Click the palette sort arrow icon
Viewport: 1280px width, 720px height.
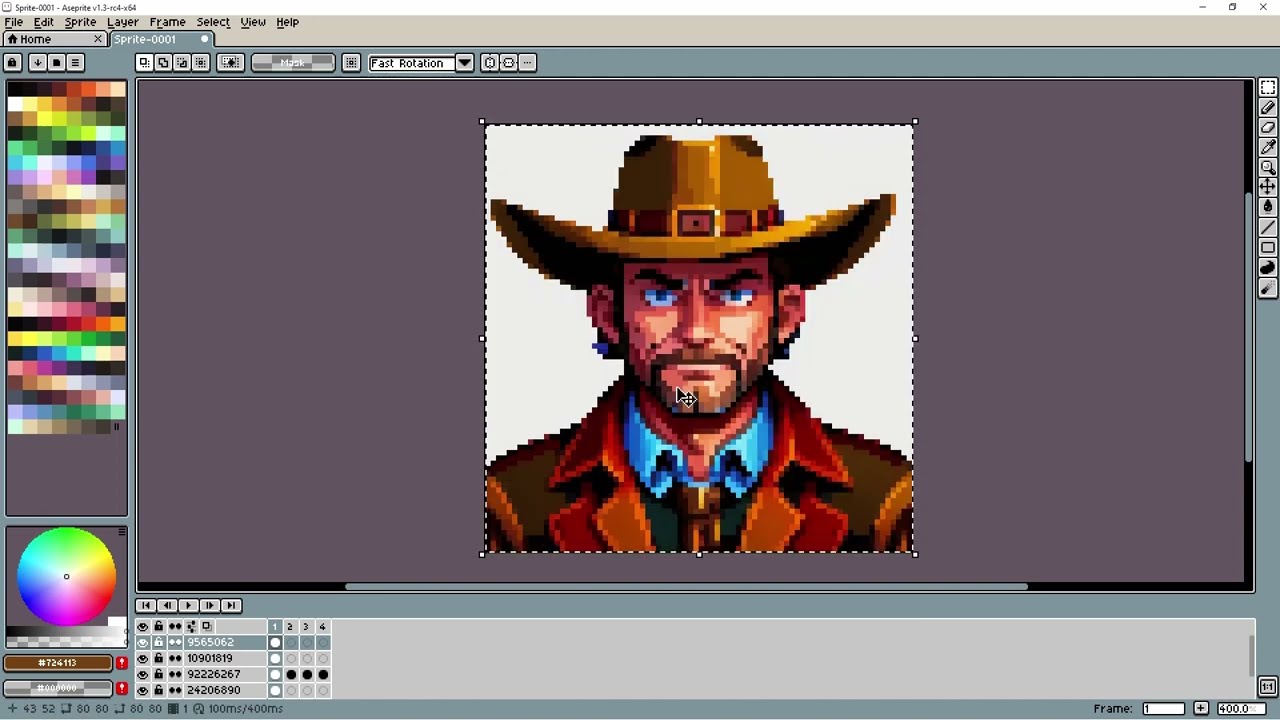(37, 62)
